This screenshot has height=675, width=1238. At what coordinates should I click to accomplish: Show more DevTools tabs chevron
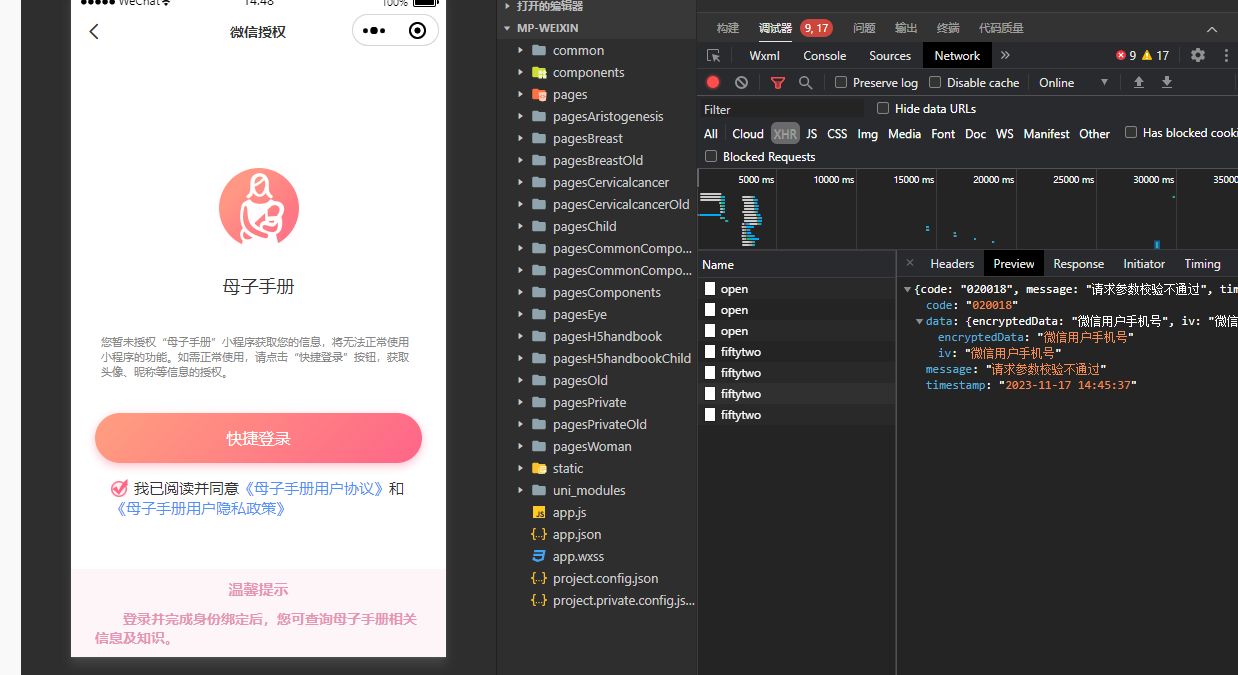1005,56
